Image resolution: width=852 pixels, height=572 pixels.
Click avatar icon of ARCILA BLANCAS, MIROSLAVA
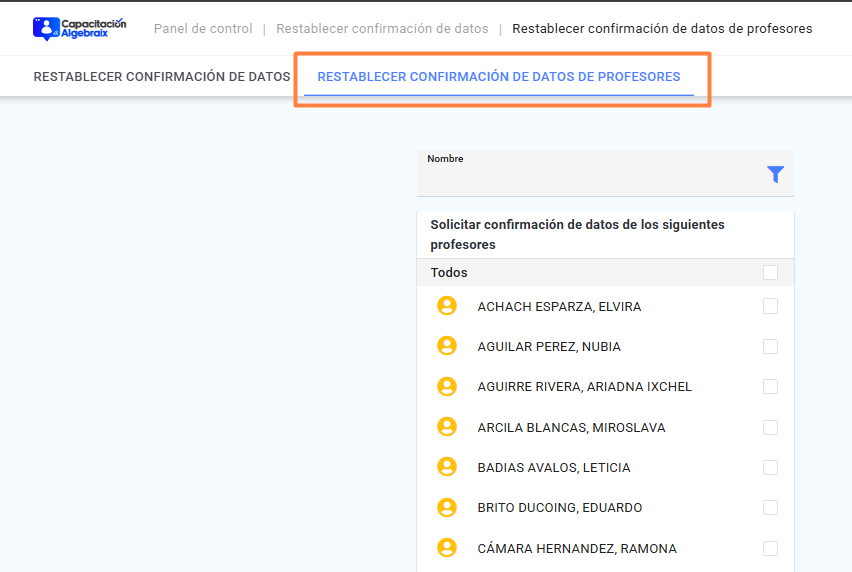coord(447,427)
